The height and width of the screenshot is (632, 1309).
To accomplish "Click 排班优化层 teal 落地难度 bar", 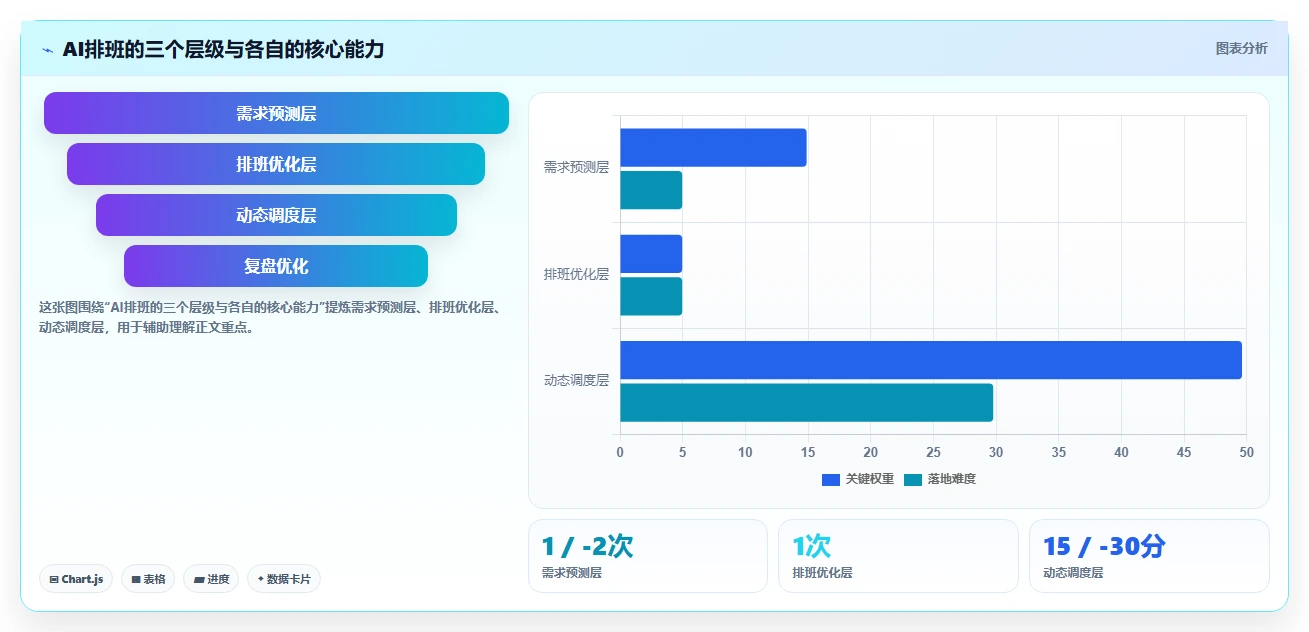I will click(651, 296).
